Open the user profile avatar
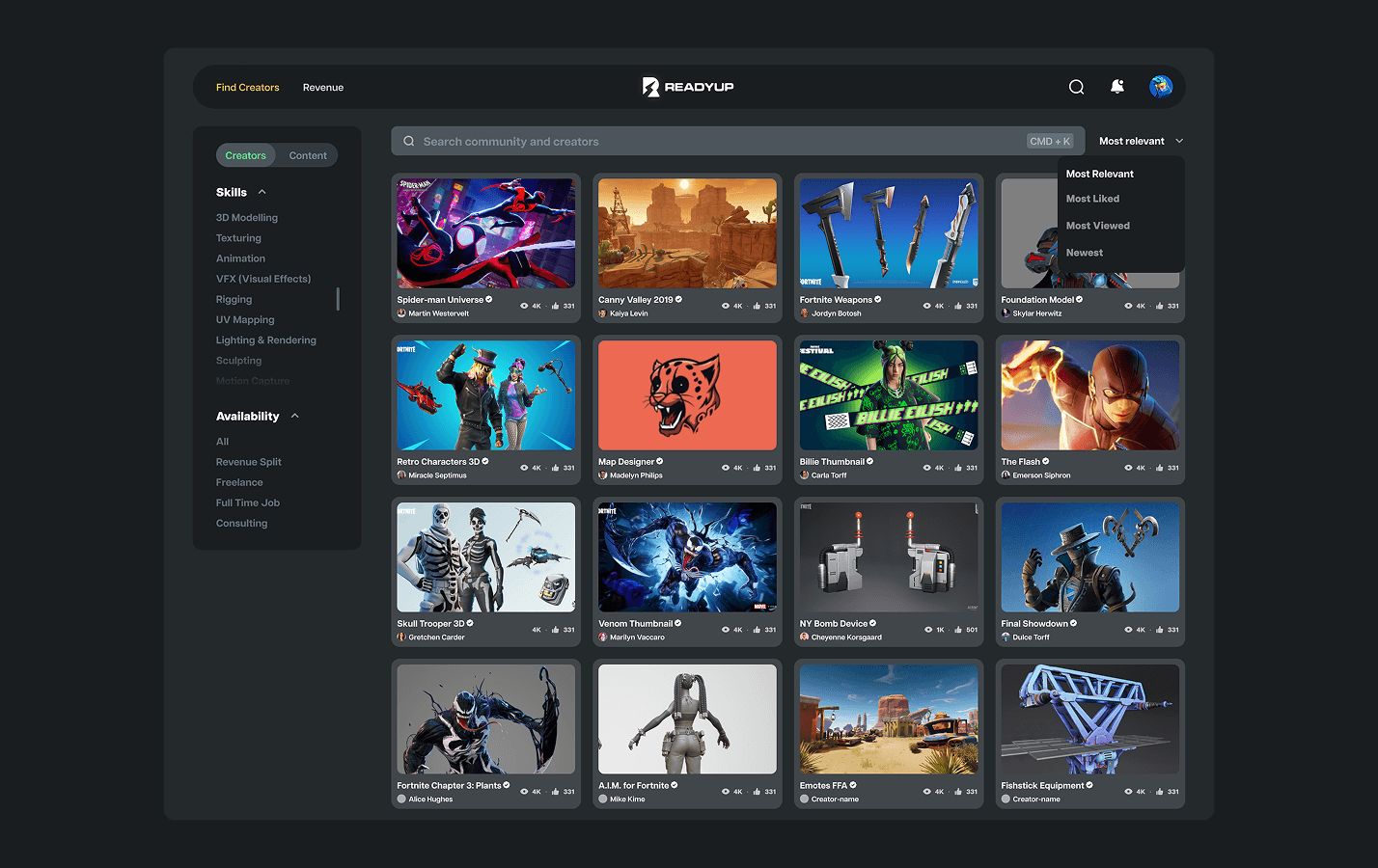The image size is (1378, 868). 1161,87
